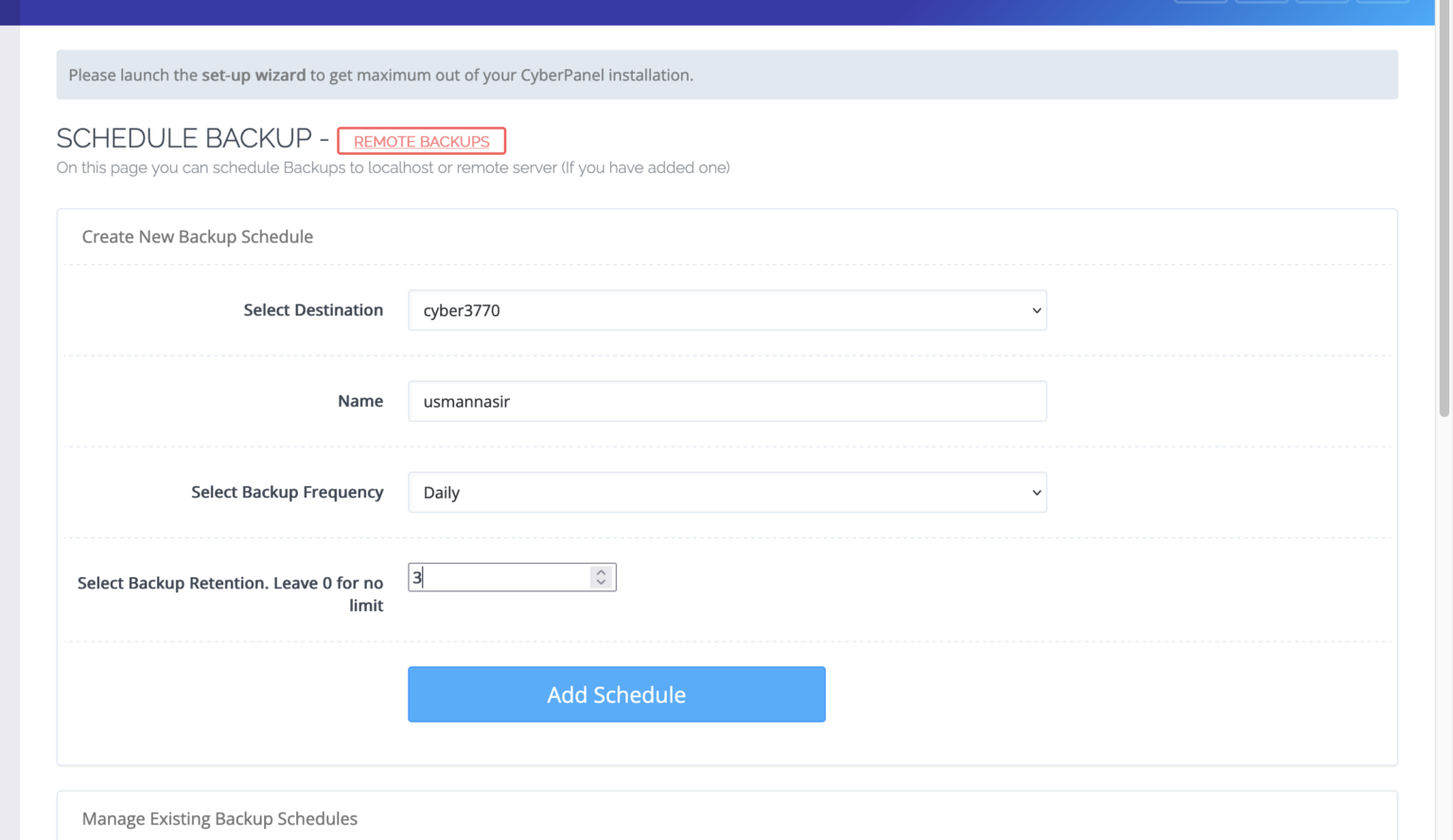
Task: Change cyber3770 in the destination selector
Action: [726, 309]
